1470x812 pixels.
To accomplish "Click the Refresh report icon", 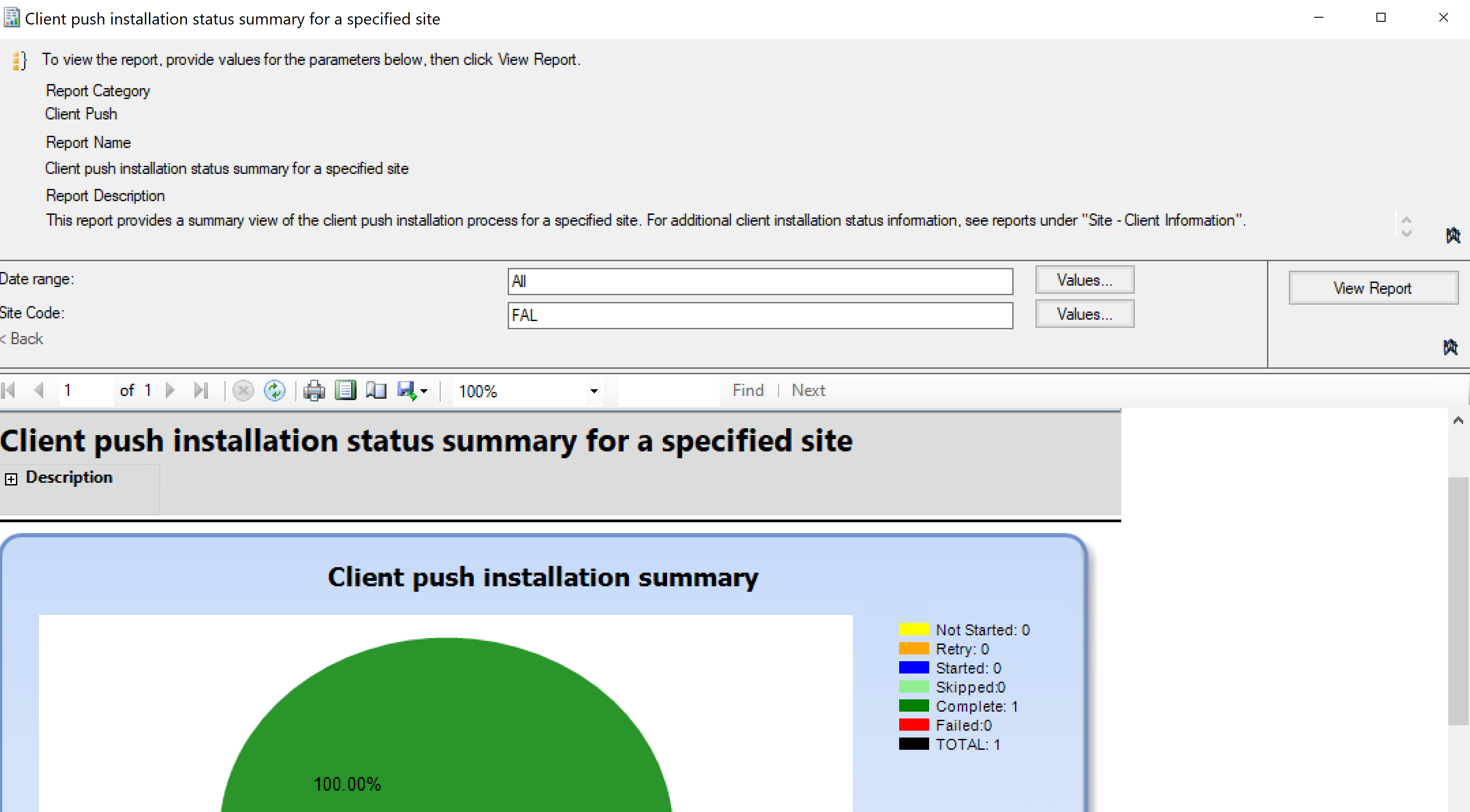I will point(274,391).
